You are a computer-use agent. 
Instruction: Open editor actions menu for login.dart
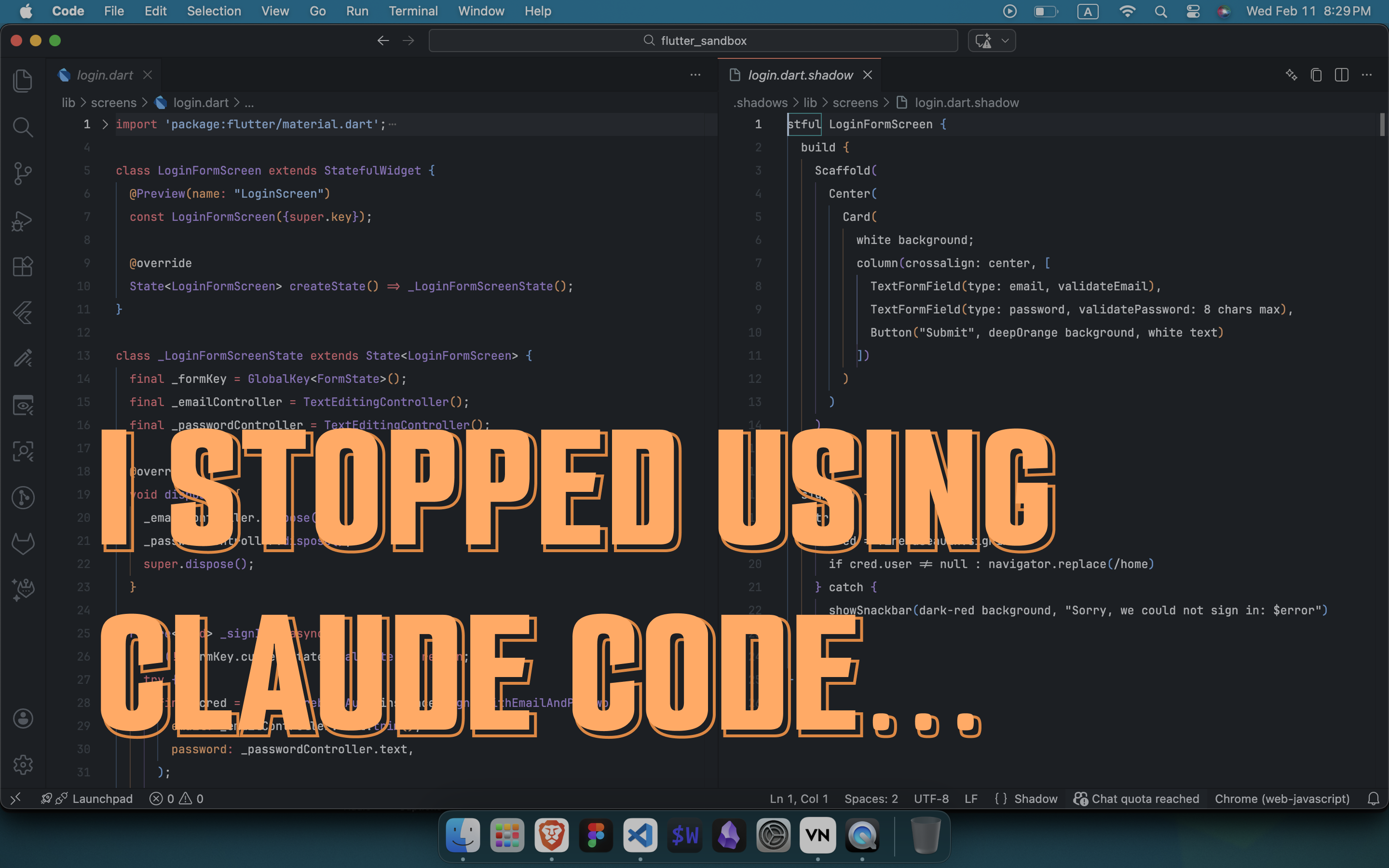(x=695, y=75)
